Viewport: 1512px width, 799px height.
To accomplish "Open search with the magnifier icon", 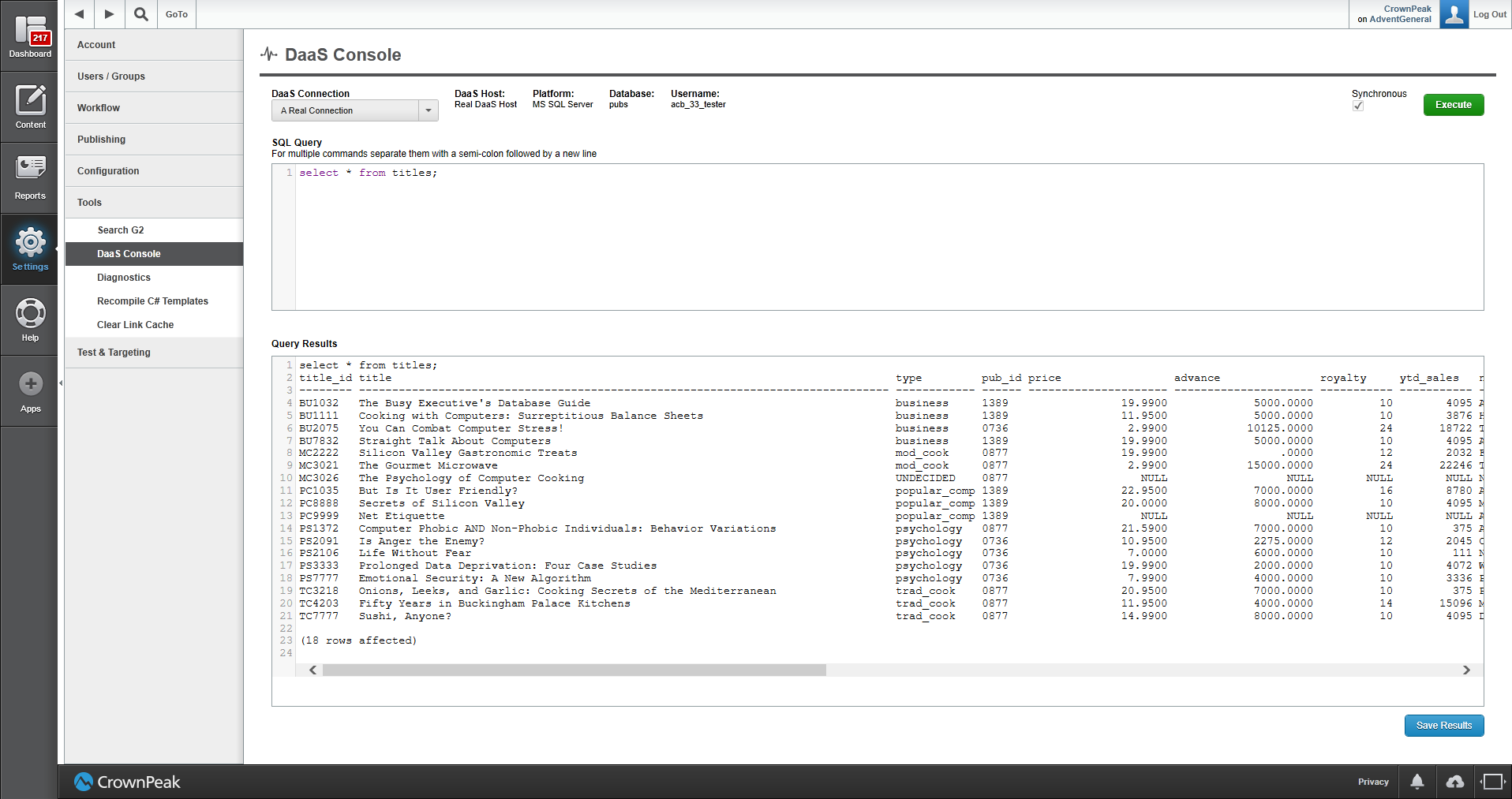I will pos(140,14).
